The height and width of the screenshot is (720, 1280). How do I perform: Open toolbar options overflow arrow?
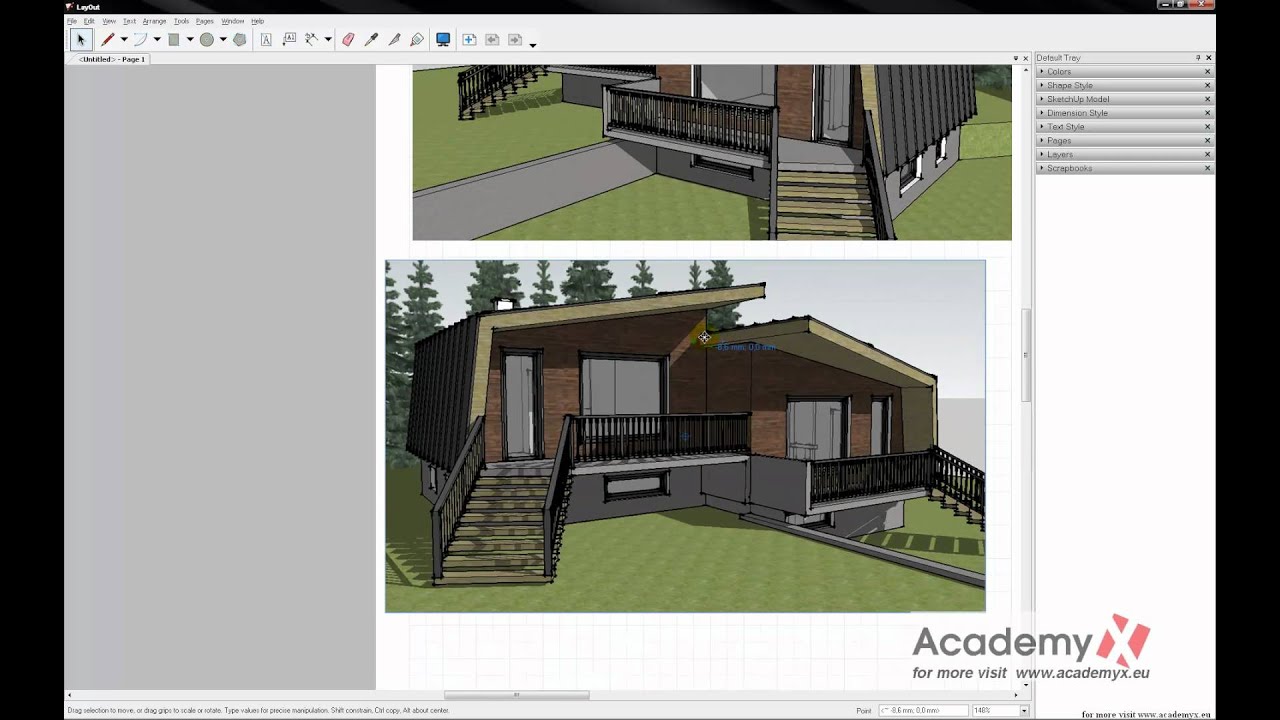point(532,44)
